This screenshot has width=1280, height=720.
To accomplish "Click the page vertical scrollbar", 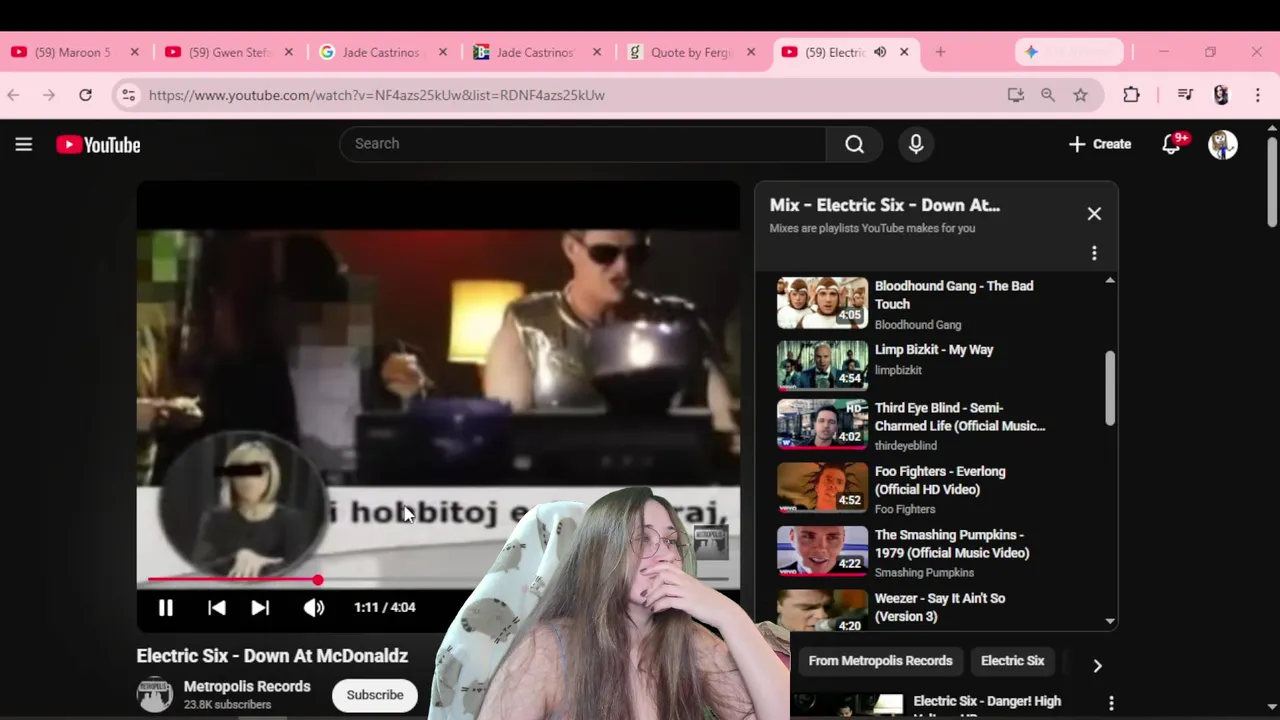I will coord(1272,182).
